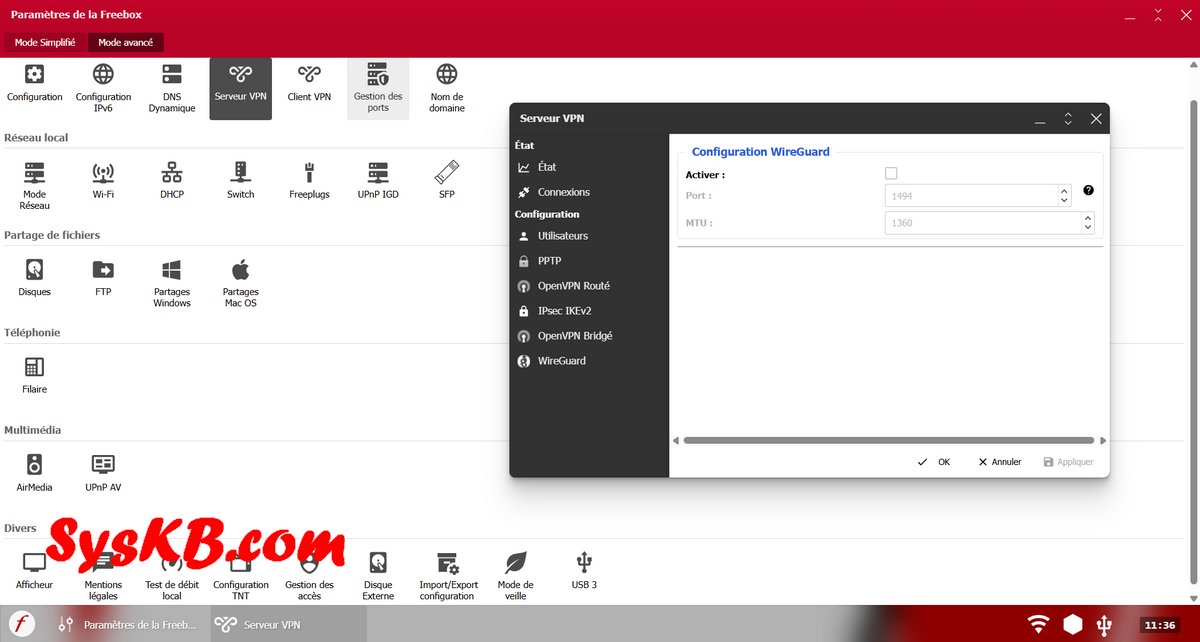The image size is (1200, 642).
Task: Close the Serveur VPN dialog
Action: click(x=1096, y=118)
